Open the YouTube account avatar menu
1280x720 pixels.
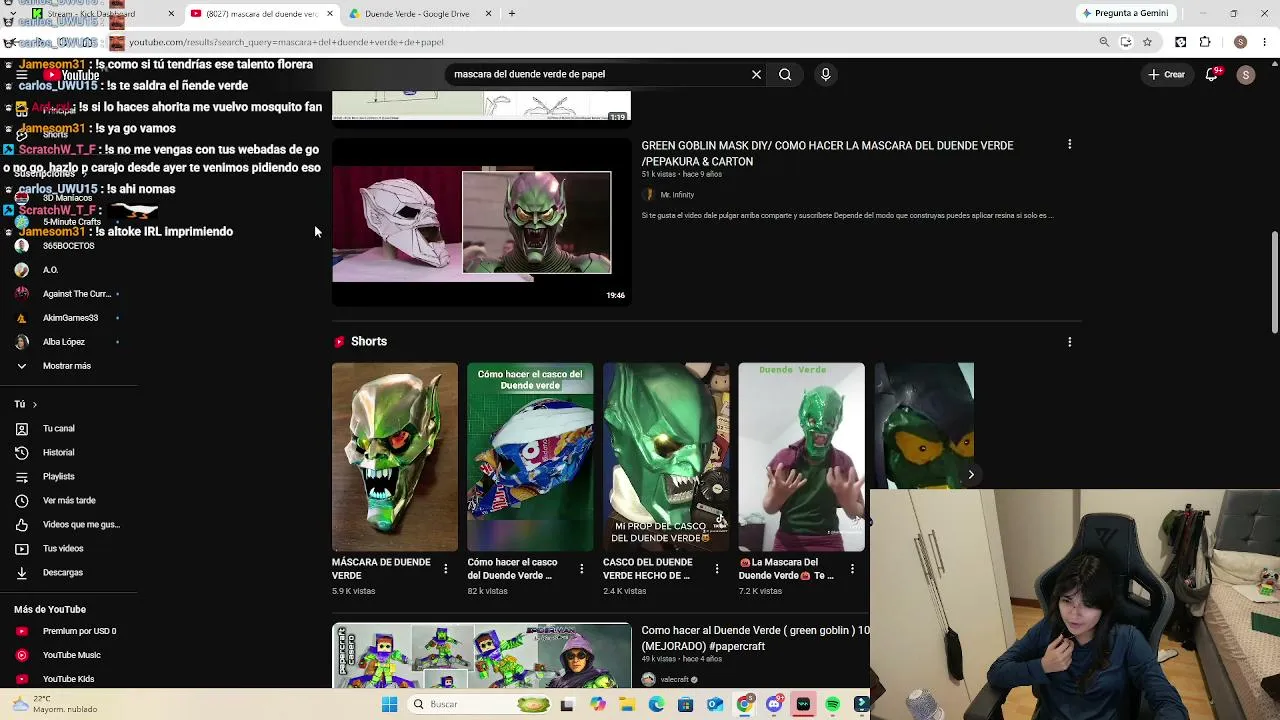tap(1245, 74)
